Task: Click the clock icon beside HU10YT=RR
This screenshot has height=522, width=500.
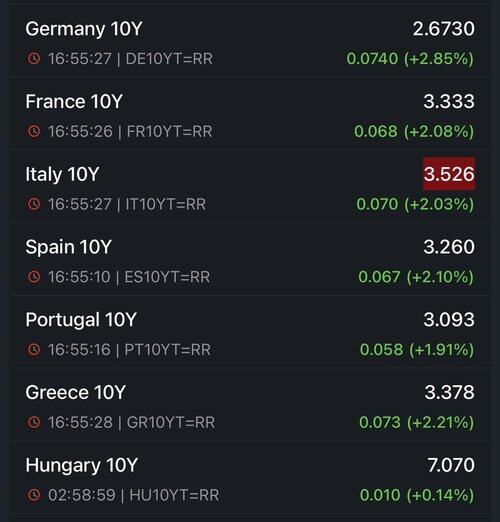Action: (x=34, y=495)
